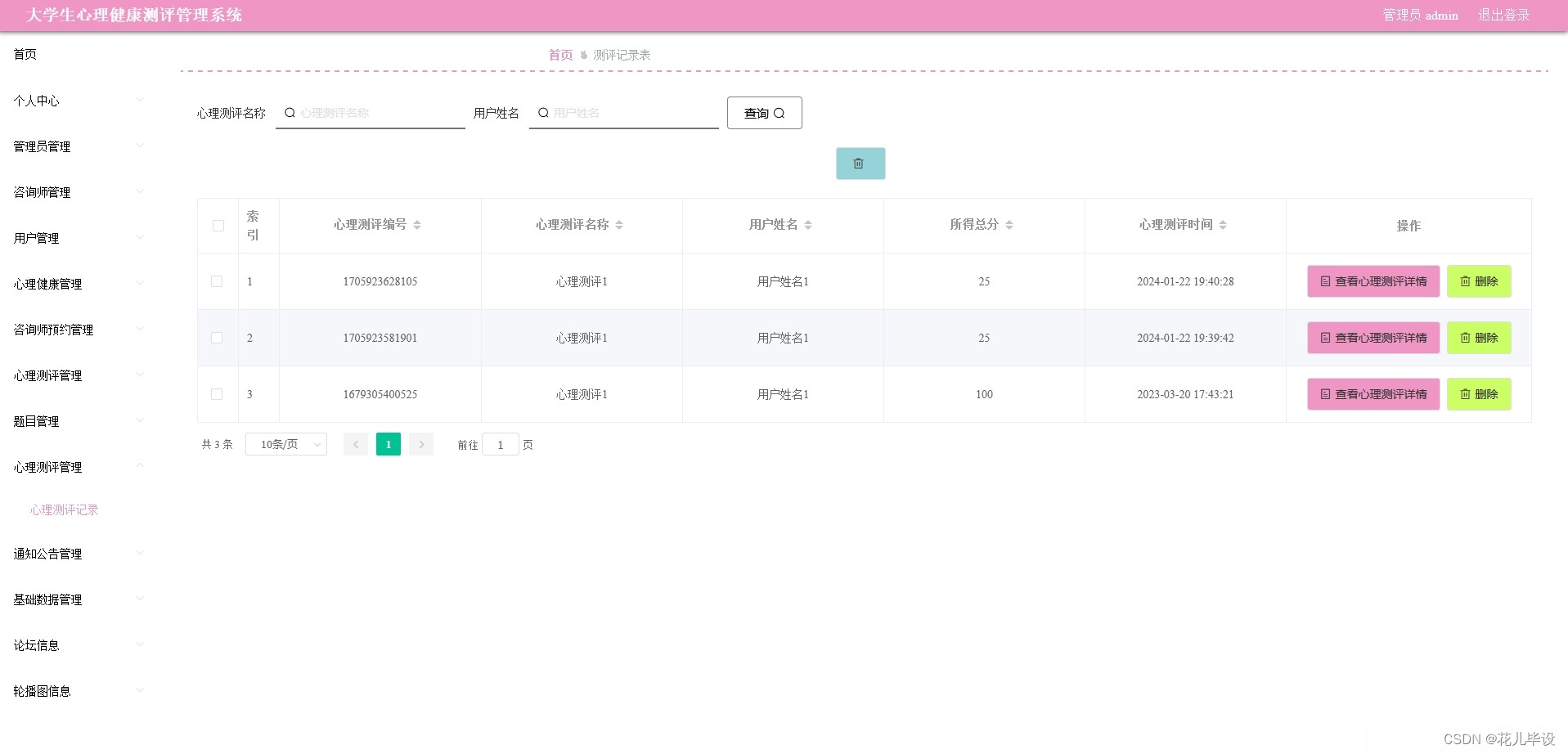Toggle the select-all checkbox in table header
The height and width of the screenshot is (754, 1568).
[x=218, y=226]
